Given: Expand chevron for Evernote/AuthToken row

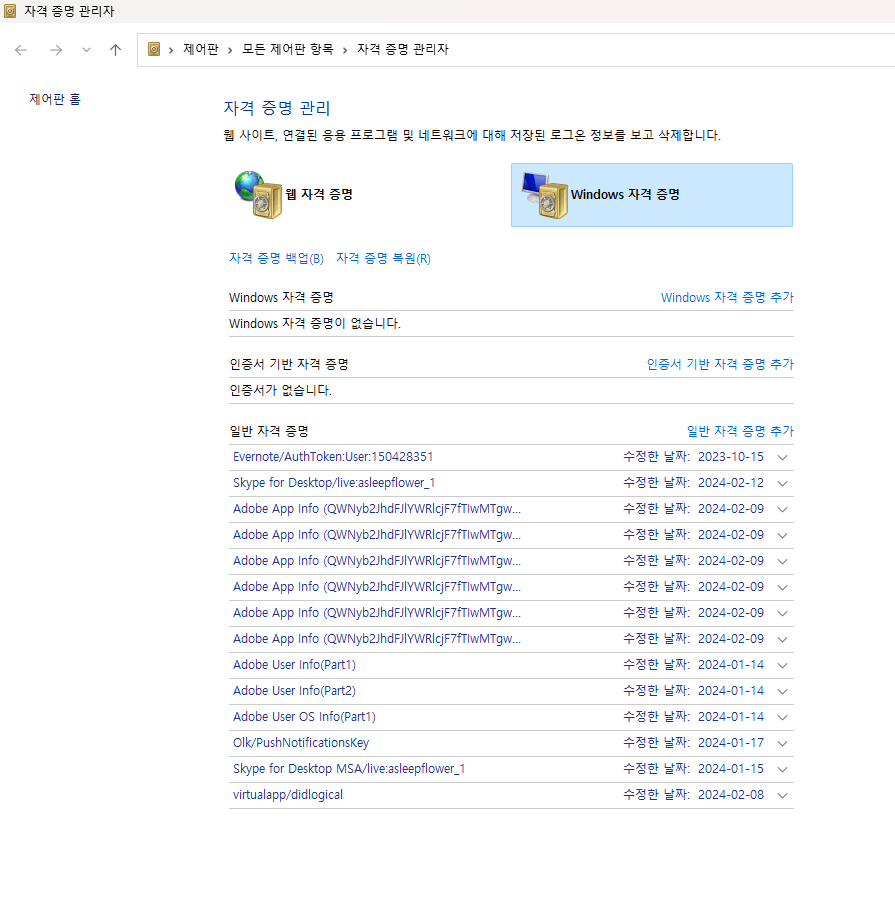Looking at the screenshot, I should [783, 458].
